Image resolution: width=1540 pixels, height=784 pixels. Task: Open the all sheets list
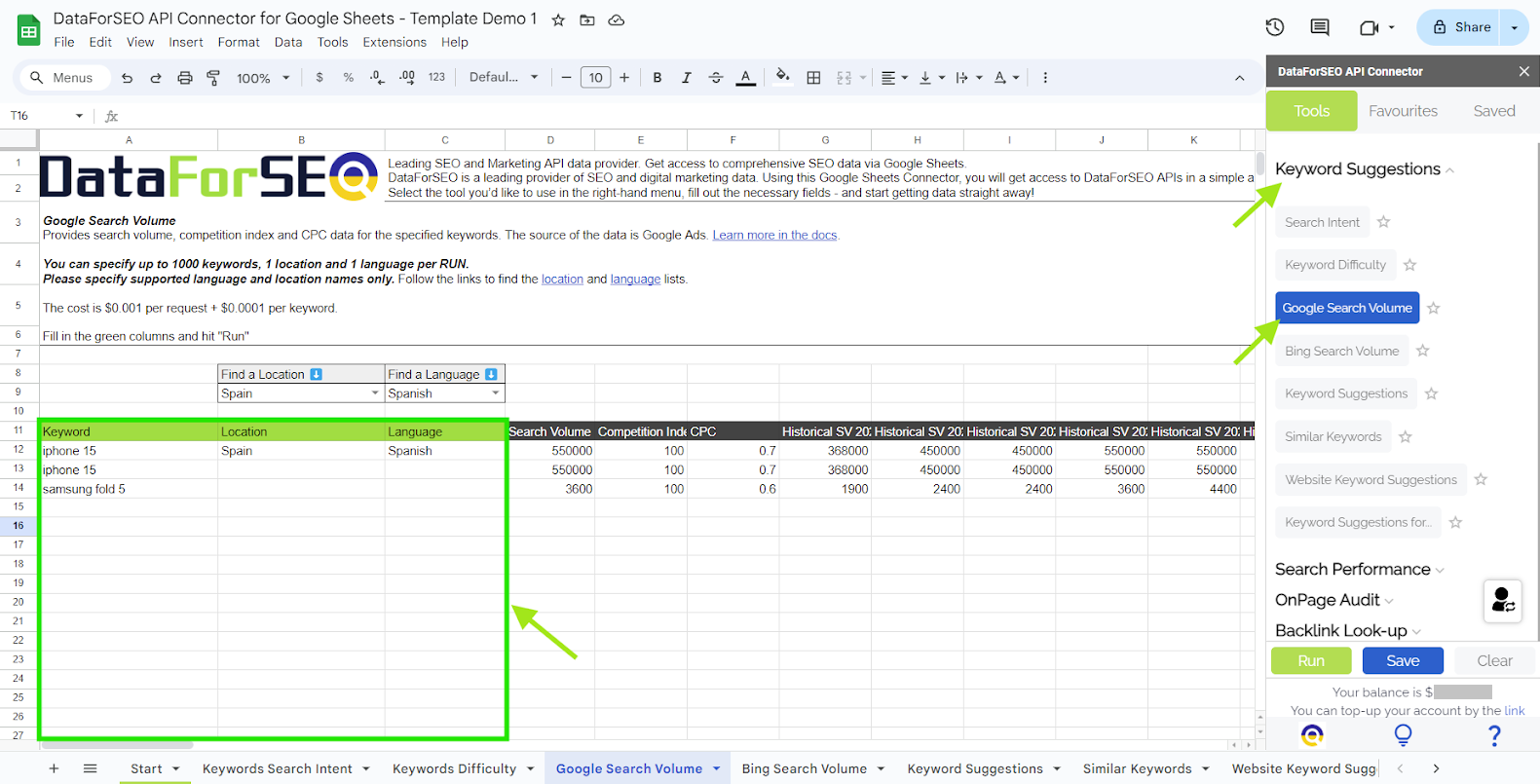tap(91, 768)
